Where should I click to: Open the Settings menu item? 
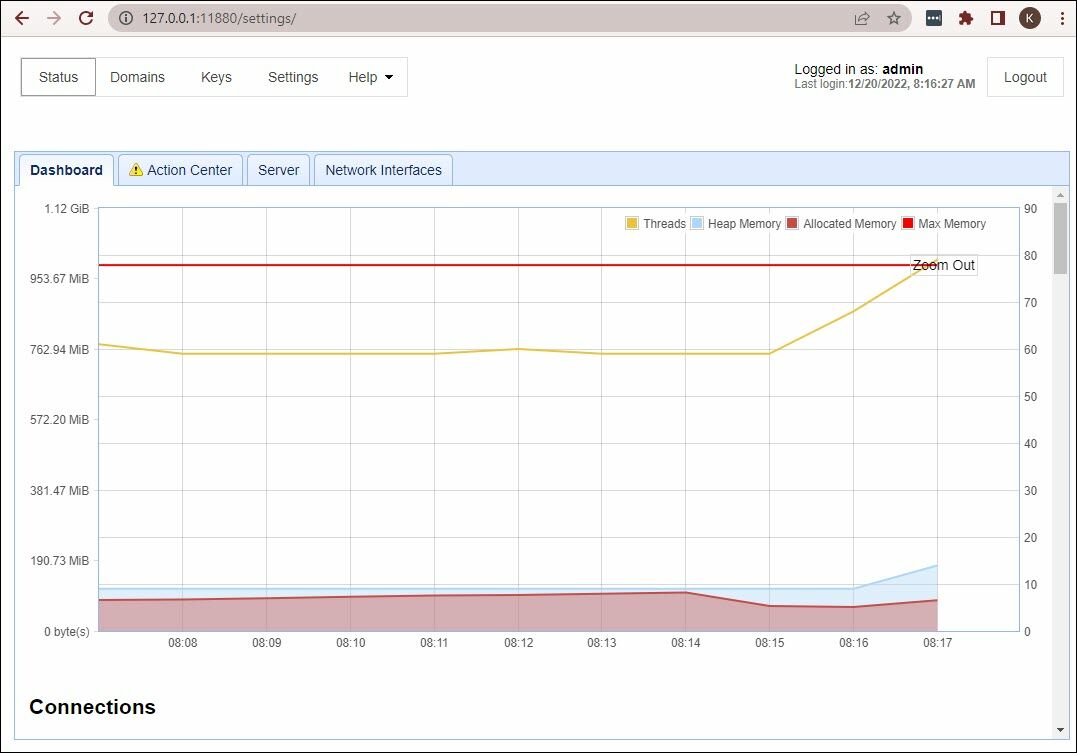tap(293, 77)
